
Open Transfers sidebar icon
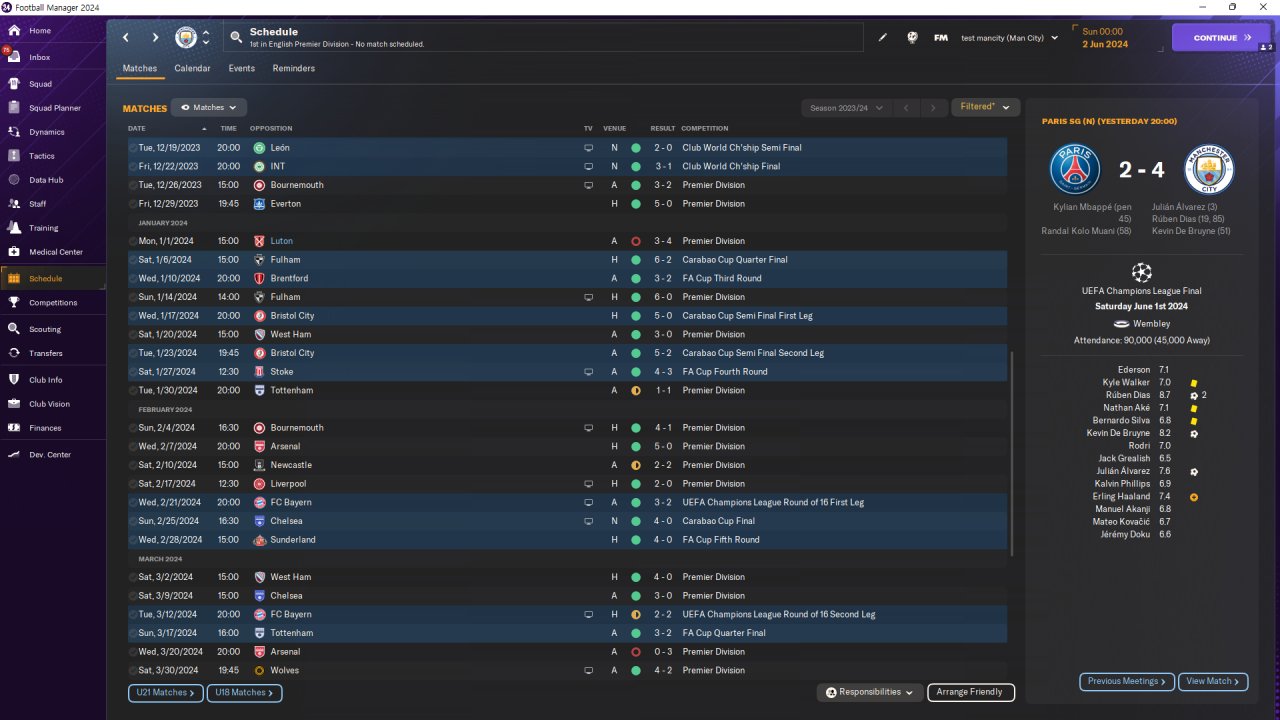point(14,353)
